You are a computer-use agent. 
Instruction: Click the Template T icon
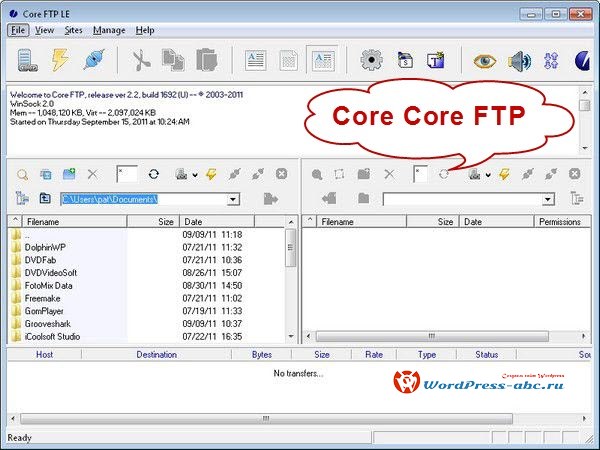coord(436,60)
